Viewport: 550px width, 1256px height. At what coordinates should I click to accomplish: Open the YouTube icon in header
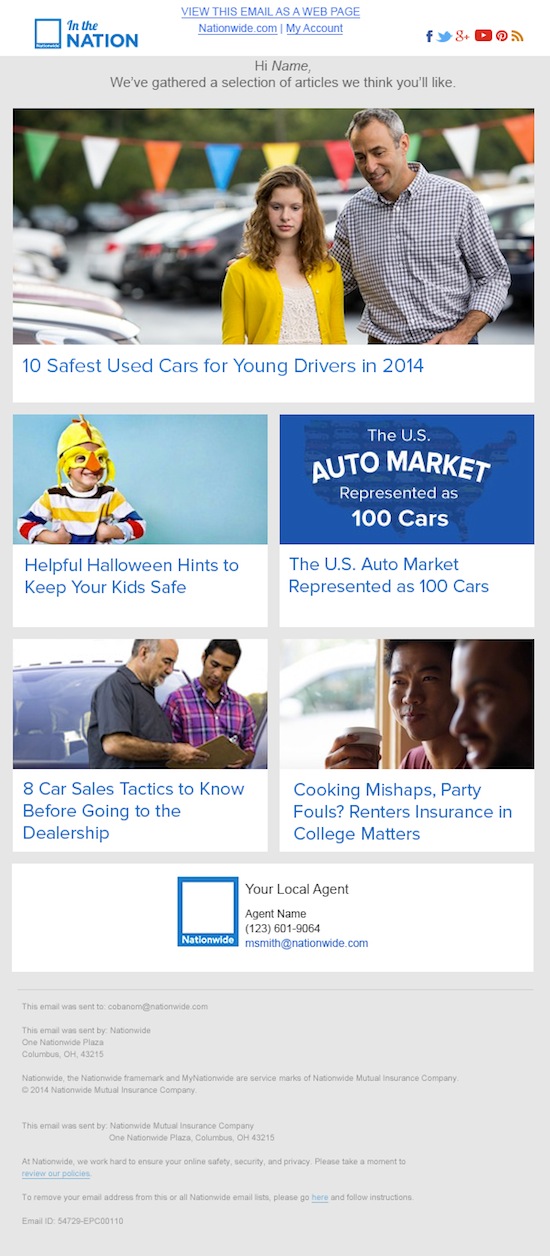tap(483, 36)
